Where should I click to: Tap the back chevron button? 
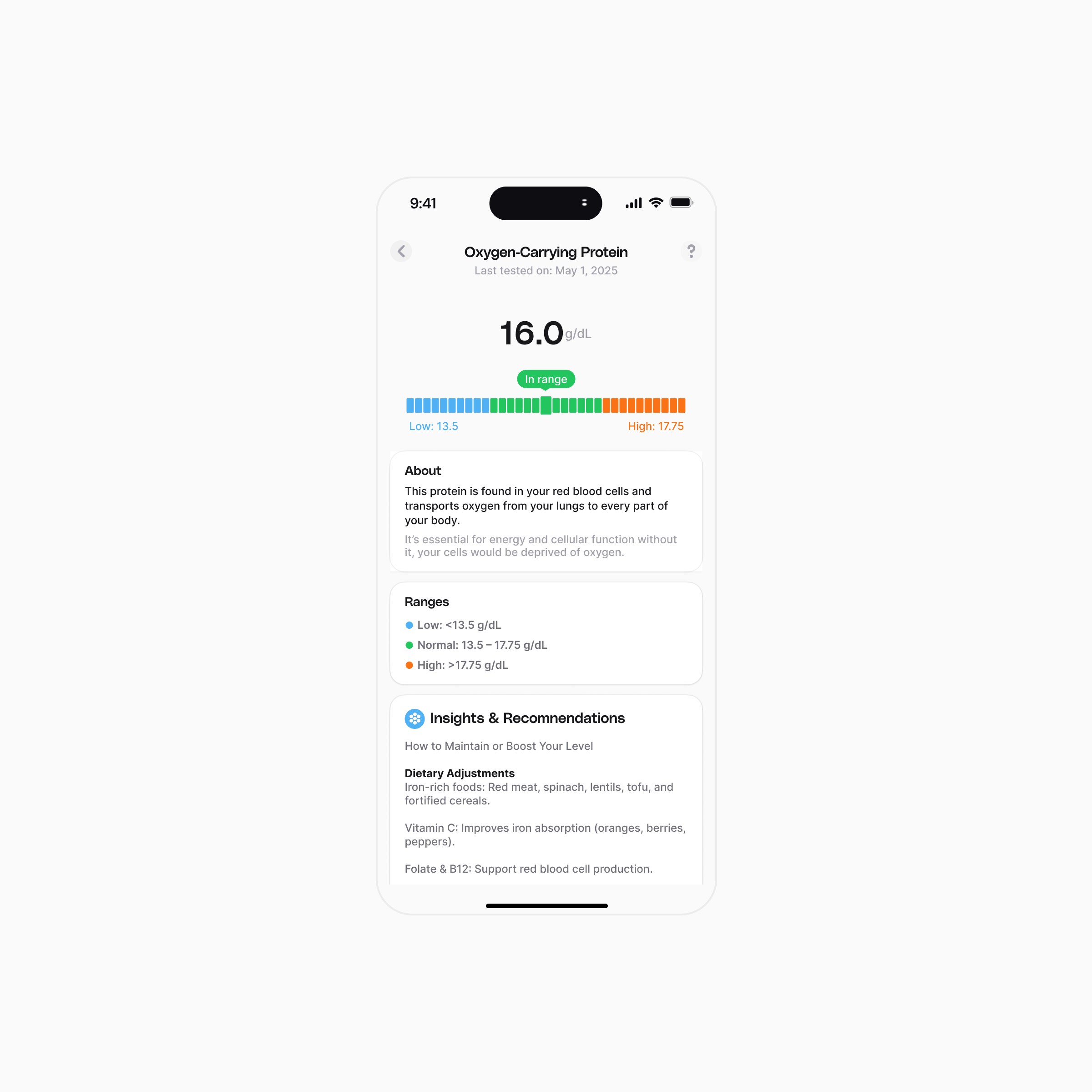coord(401,251)
